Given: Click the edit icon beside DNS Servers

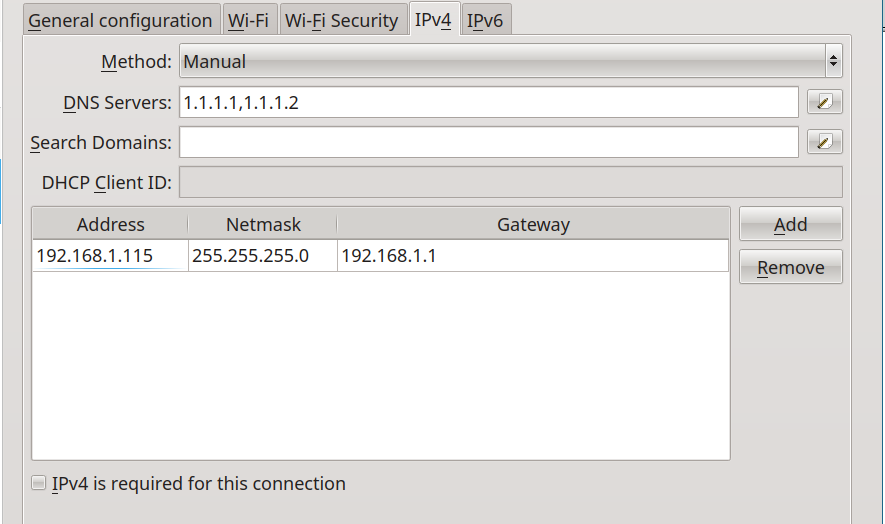Looking at the screenshot, I should [824, 102].
